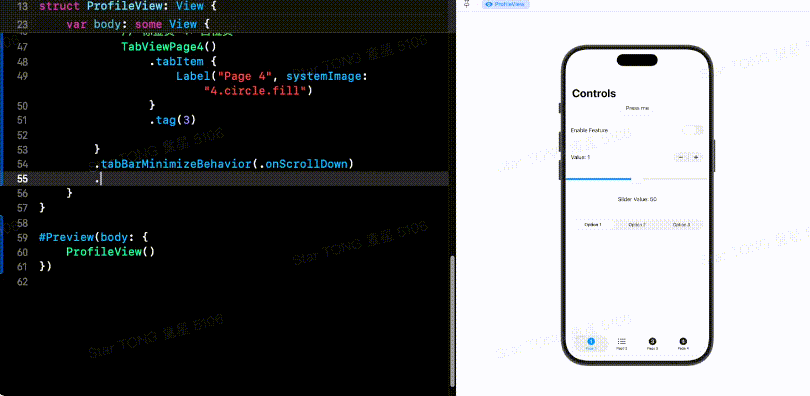Tap the Page 1 tab icon

[591, 341]
